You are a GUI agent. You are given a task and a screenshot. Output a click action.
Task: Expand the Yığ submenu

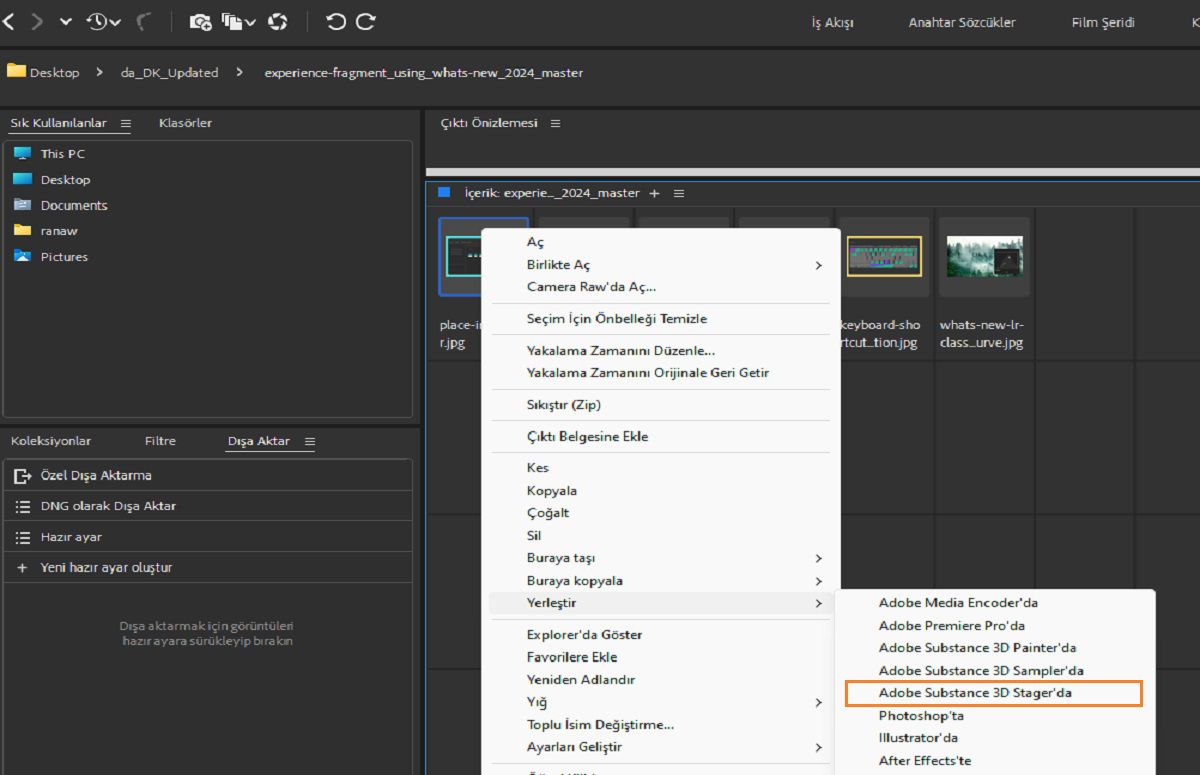(660, 702)
